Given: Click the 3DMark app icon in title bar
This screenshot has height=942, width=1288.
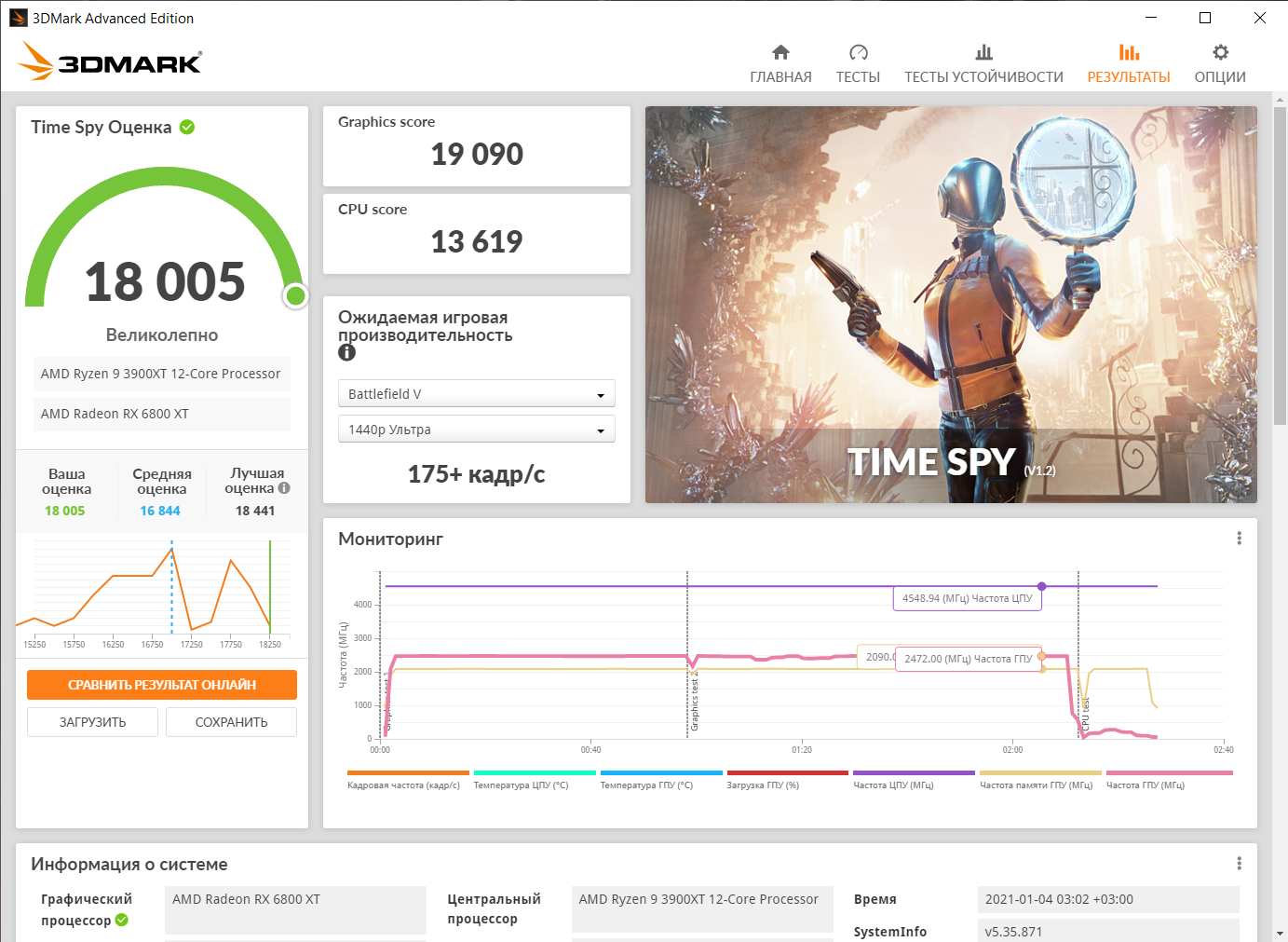Looking at the screenshot, I should [x=18, y=18].
